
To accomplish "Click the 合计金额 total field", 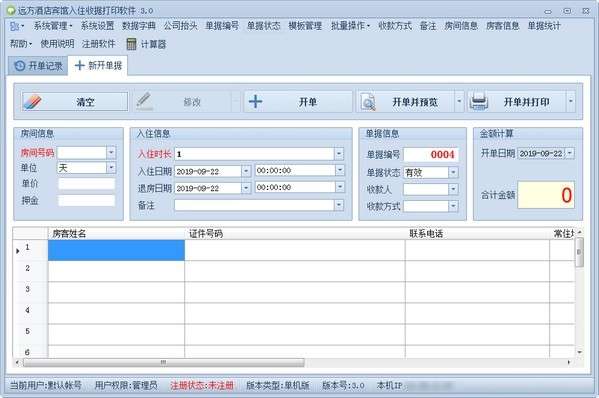I will point(546,195).
